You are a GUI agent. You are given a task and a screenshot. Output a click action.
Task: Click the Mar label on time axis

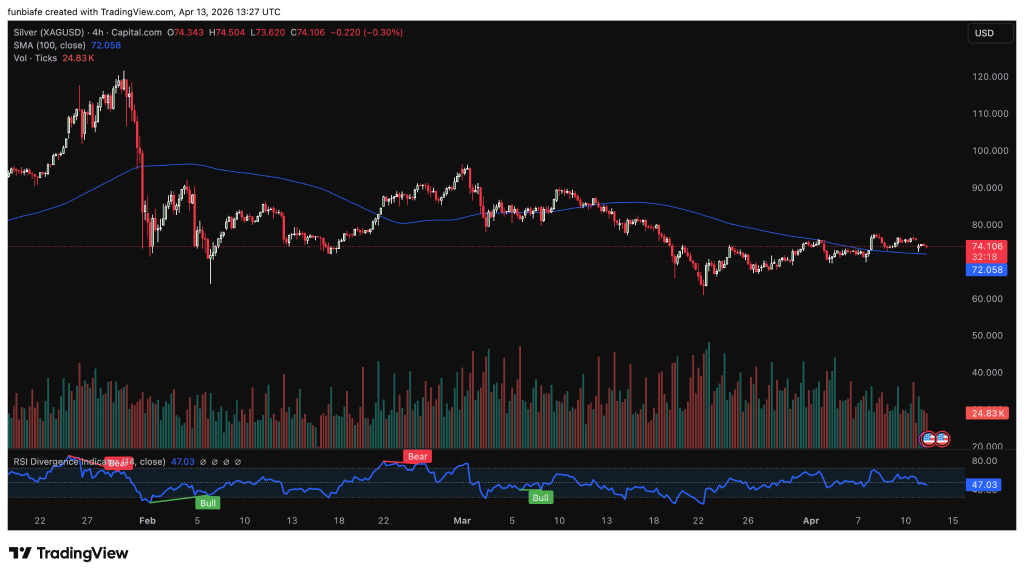(462, 520)
